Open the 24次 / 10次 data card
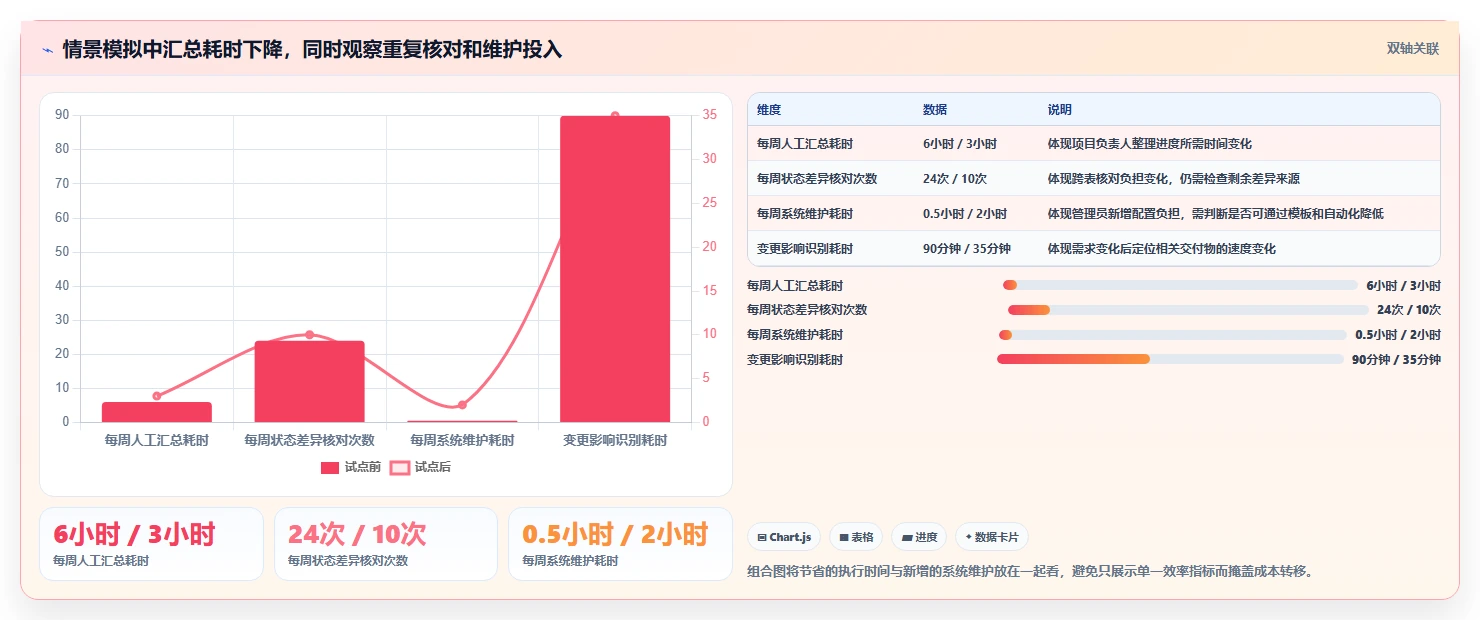The image size is (1480, 620). click(385, 544)
